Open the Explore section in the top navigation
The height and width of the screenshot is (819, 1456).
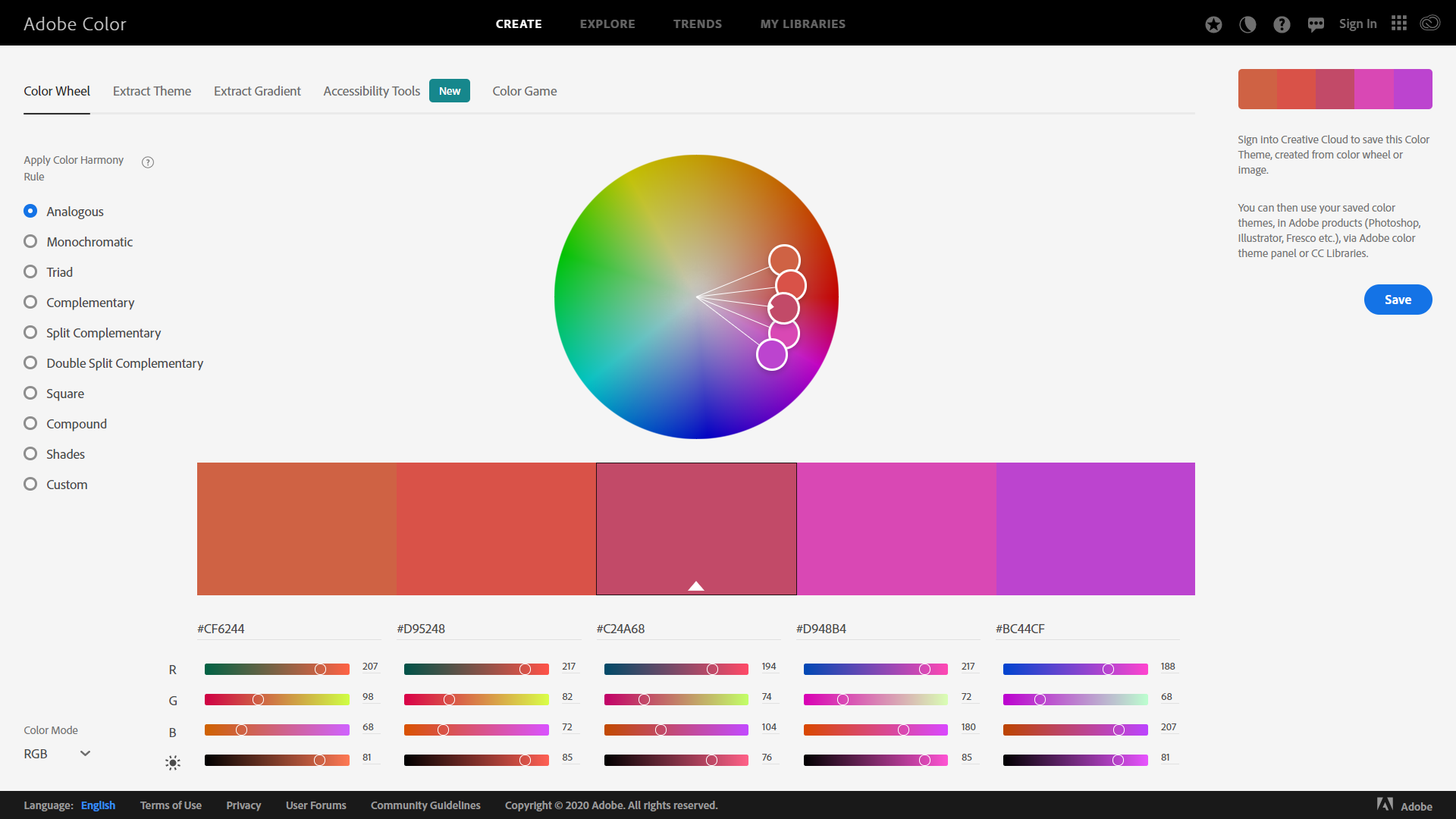tap(607, 24)
